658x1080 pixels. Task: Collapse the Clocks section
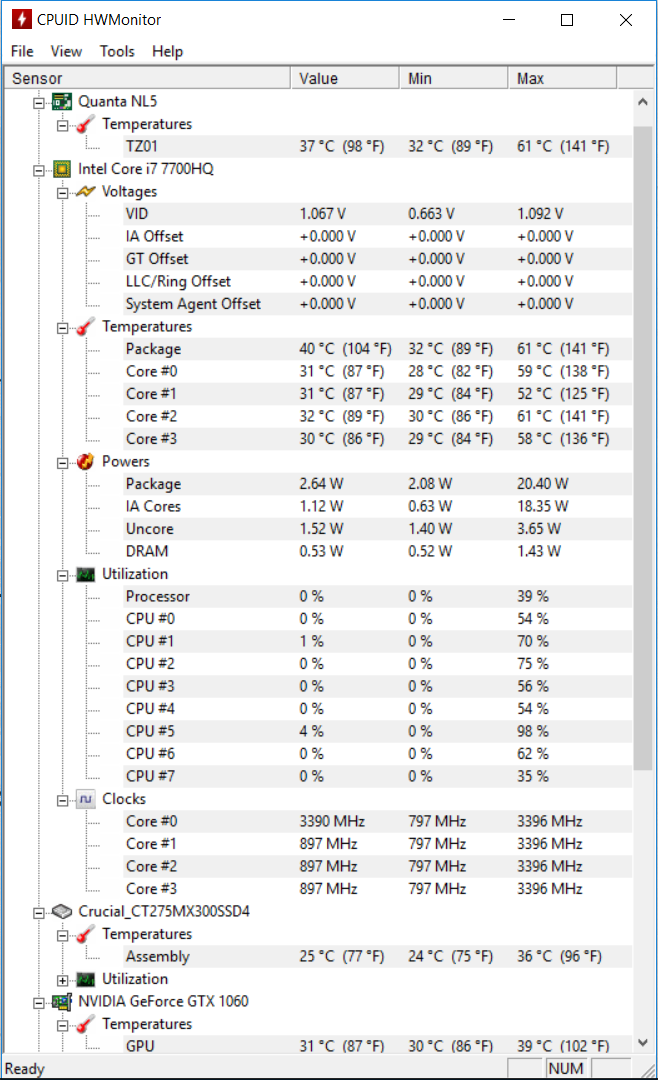[x=63, y=801]
